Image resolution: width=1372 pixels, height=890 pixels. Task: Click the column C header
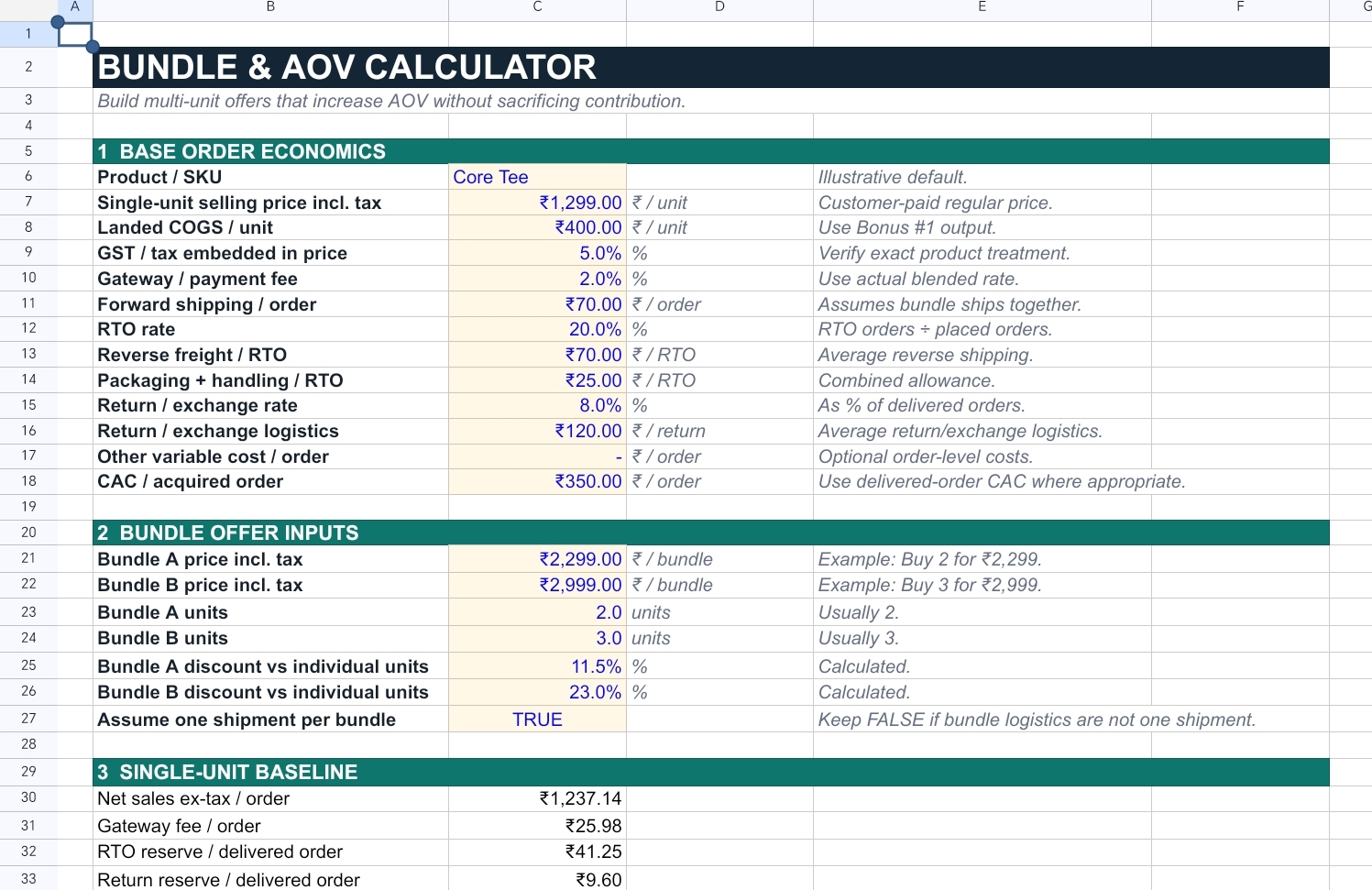[537, 7]
